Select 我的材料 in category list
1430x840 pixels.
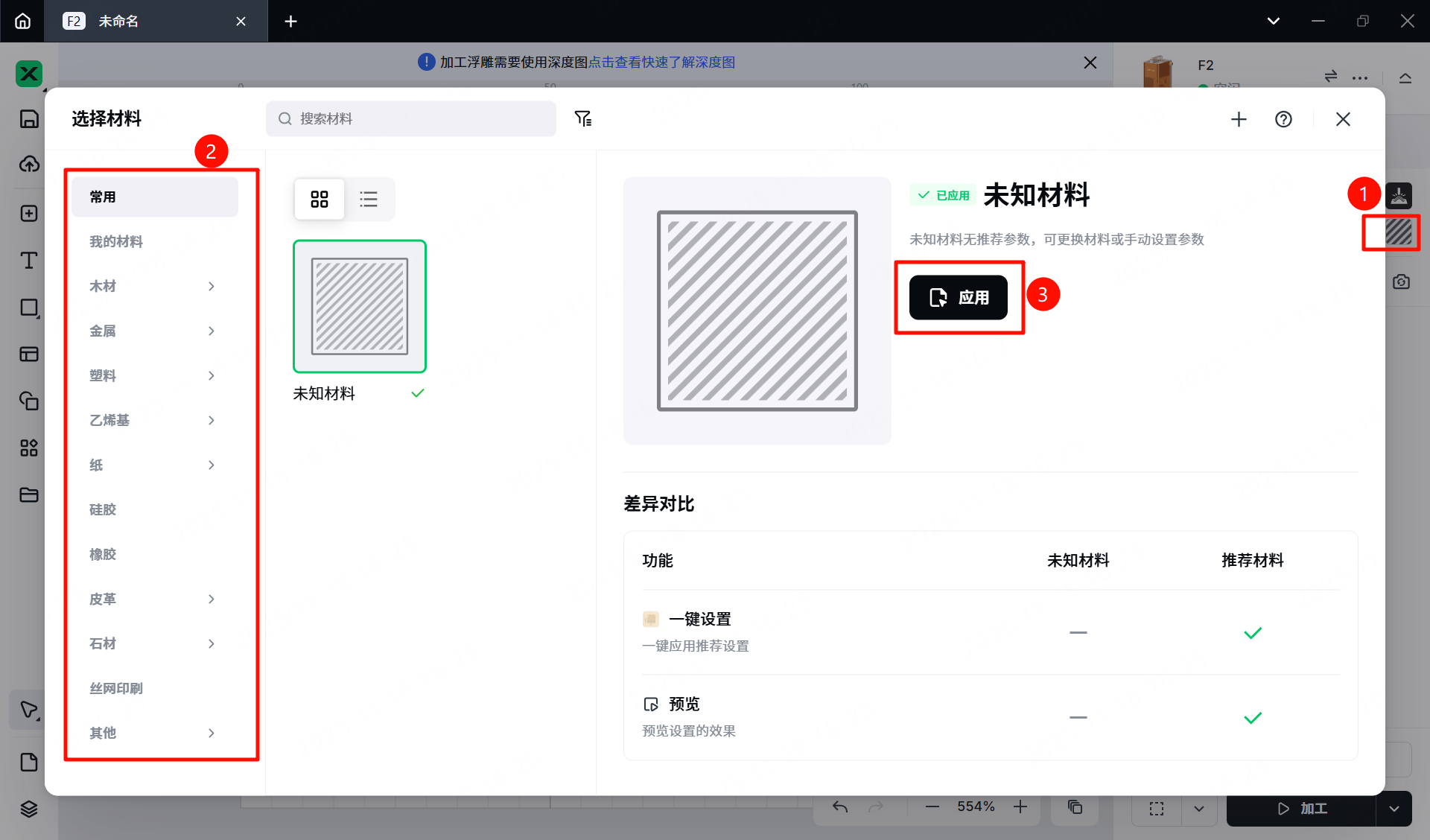point(116,241)
